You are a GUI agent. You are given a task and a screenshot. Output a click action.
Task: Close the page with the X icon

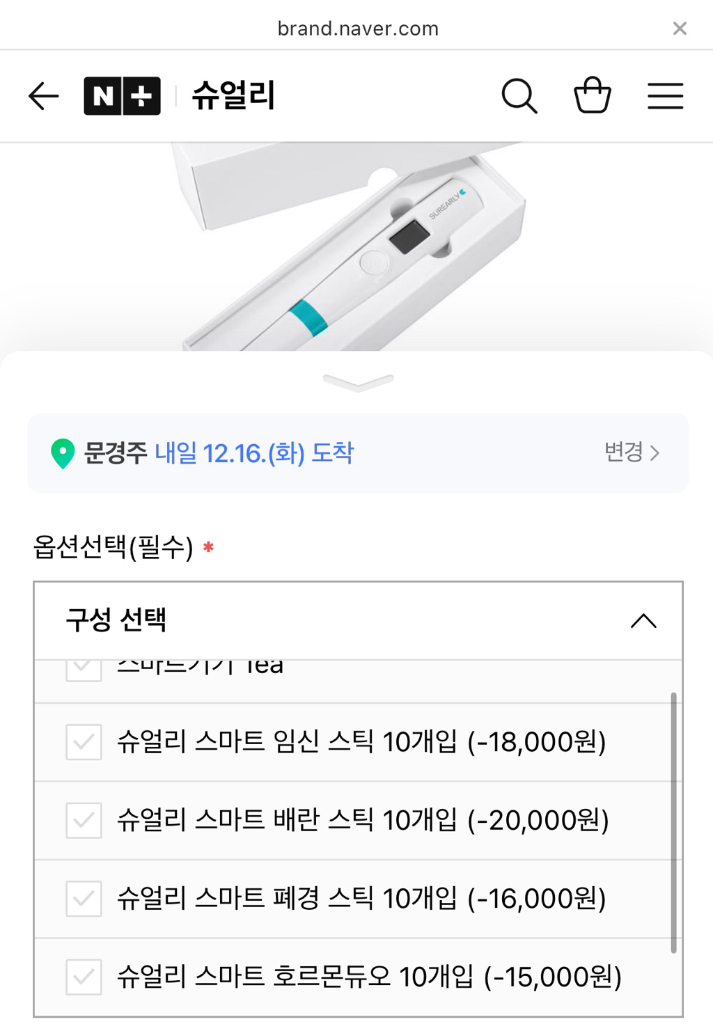pyautogui.click(x=679, y=28)
